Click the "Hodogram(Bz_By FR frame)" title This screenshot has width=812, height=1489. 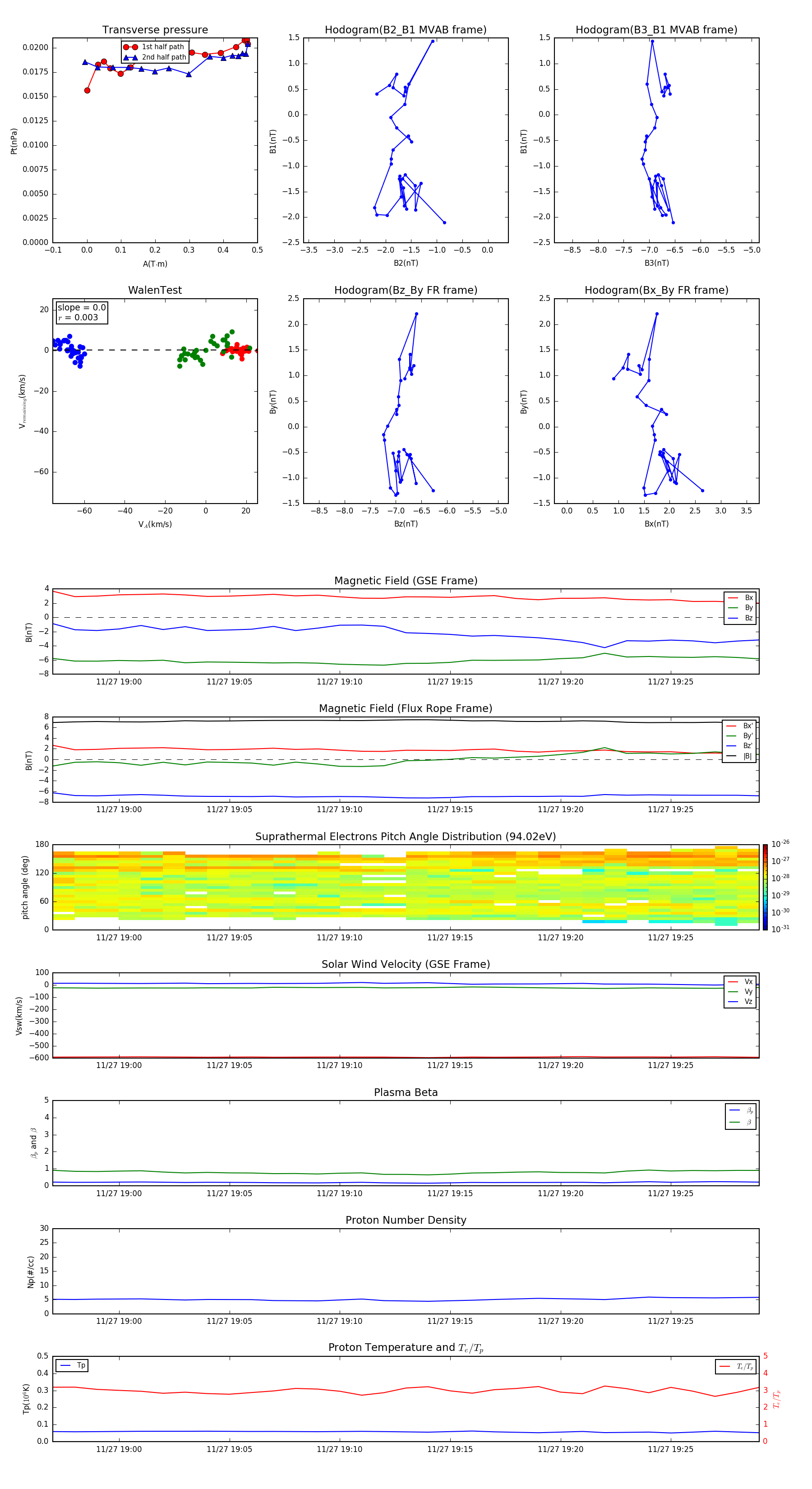[405, 290]
